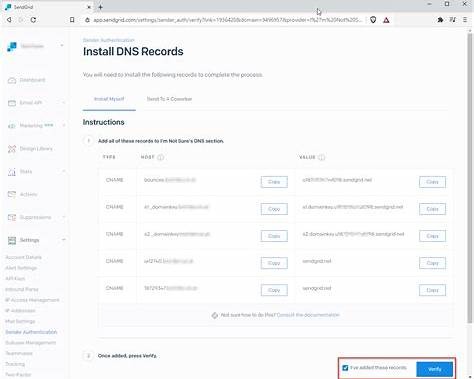Image resolution: width=474 pixels, height=379 pixels.
Task: Copy the bounces record's sendgrid.net value
Action: (432, 182)
